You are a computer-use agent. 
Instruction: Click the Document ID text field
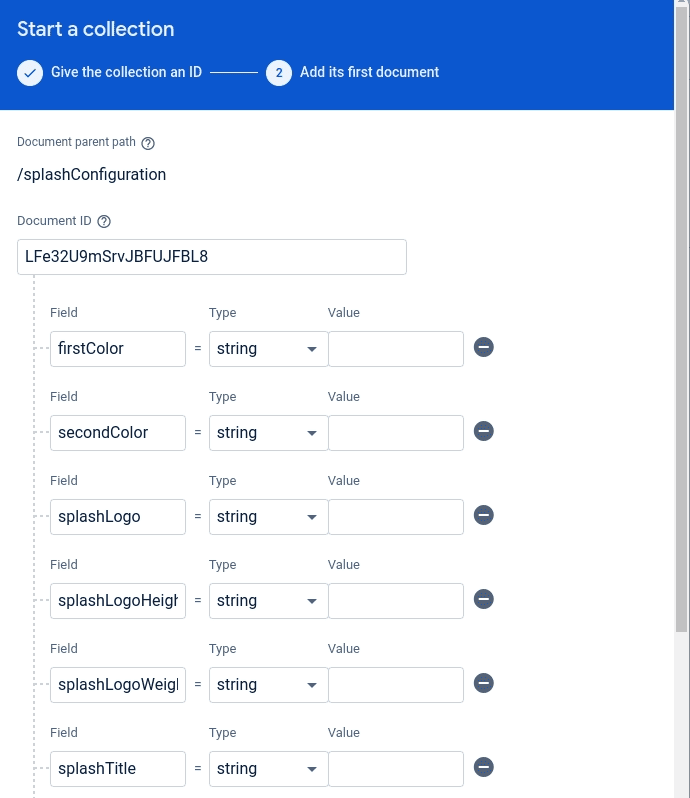click(212, 257)
